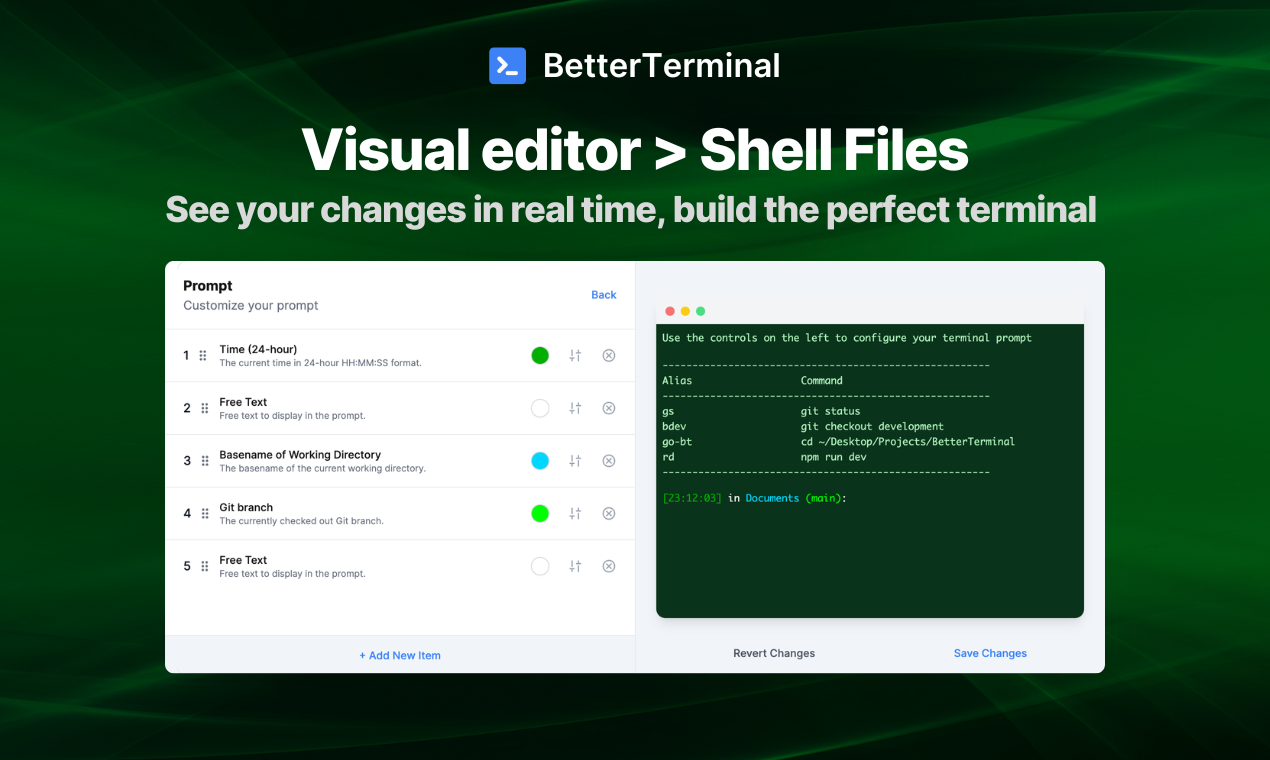Click 'The basename of the current working directory.'
This screenshot has height=760, width=1270.
coord(322,468)
